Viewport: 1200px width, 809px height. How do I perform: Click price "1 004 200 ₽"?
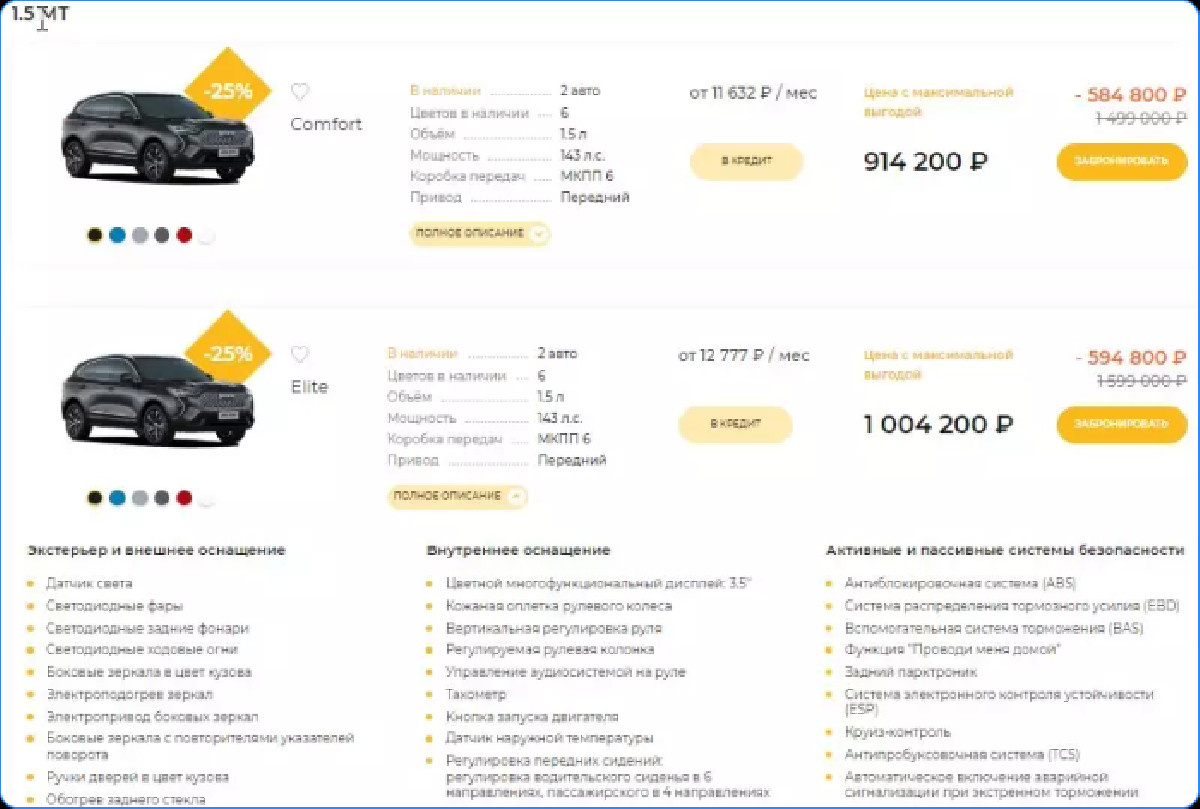pos(938,424)
